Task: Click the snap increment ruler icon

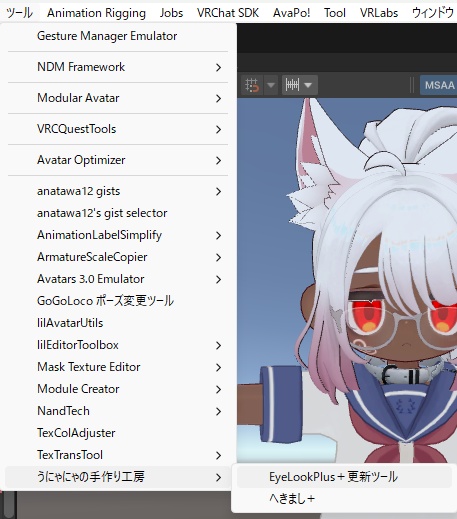Action: coord(292,85)
